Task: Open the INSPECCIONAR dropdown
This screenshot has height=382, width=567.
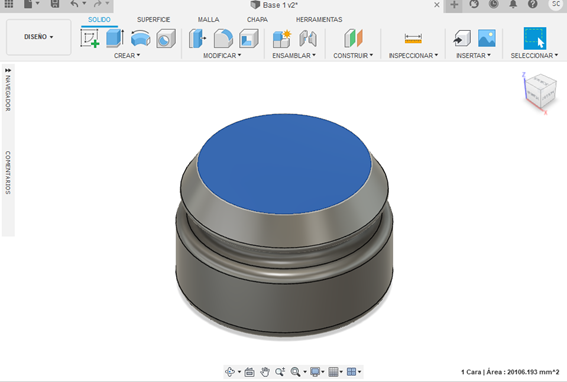Action: point(413,55)
